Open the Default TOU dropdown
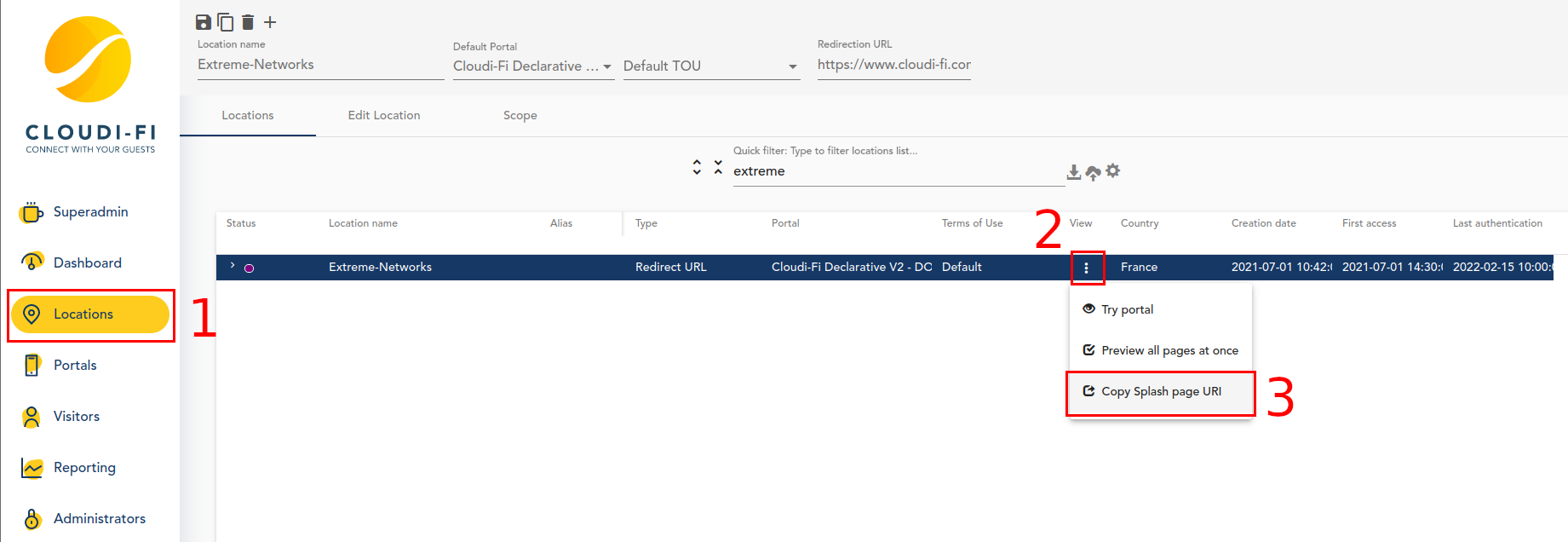 pyautogui.click(x=711, y=66)
